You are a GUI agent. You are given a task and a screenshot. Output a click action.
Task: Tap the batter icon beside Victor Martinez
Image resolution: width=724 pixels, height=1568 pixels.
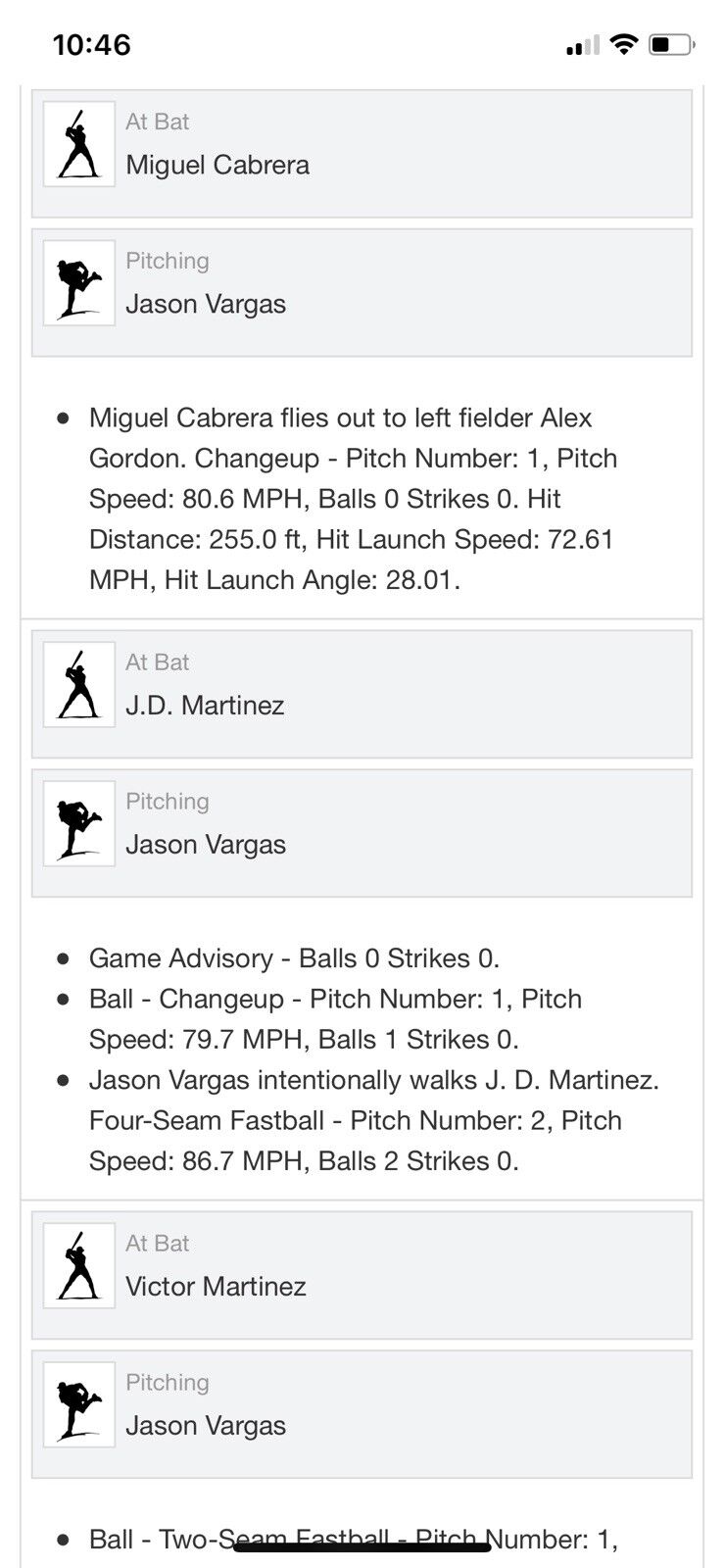pos(79,1265)
